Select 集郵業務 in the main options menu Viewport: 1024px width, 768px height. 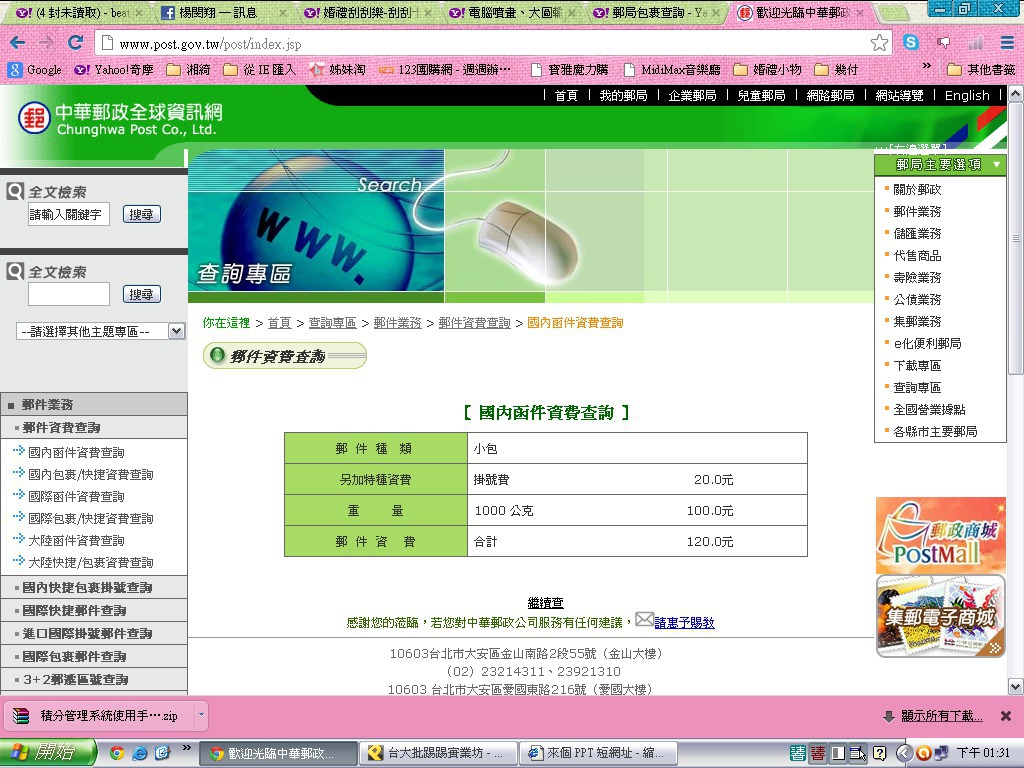tap(917, 321)
